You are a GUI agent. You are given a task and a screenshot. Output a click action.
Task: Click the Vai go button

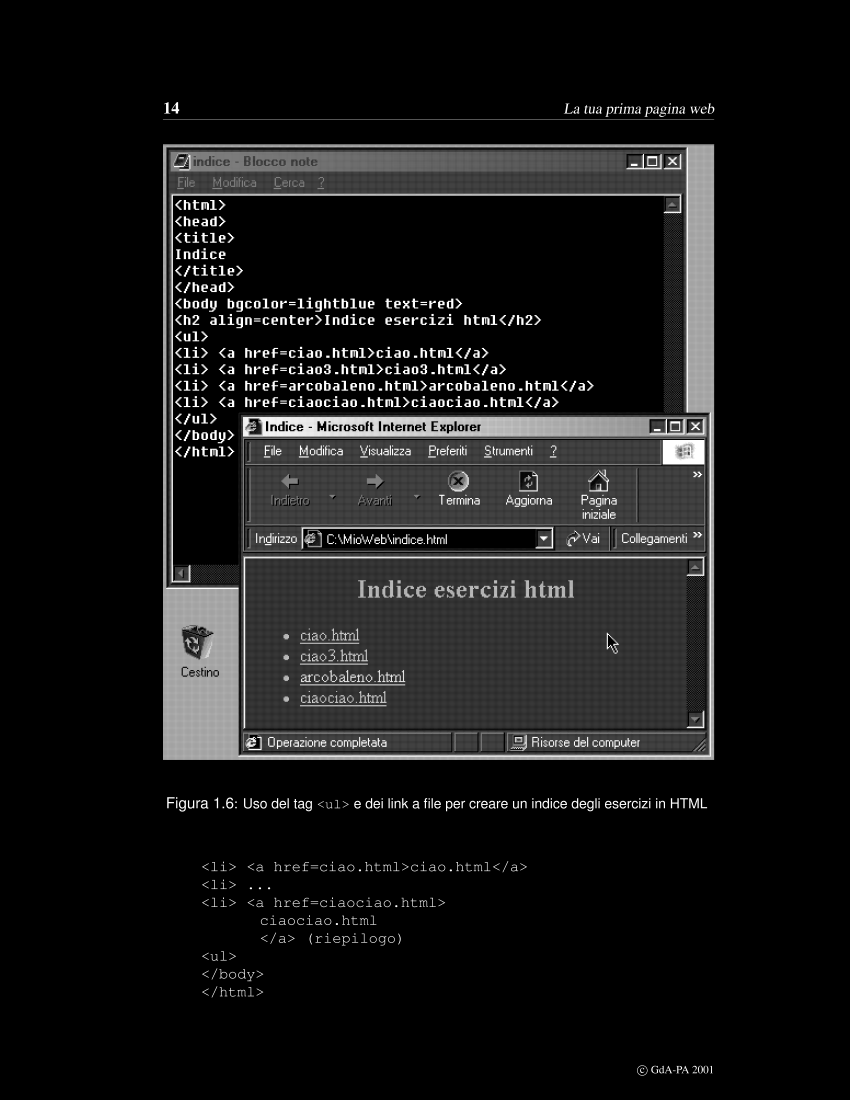pyautogui.click(x=584, y=539)
